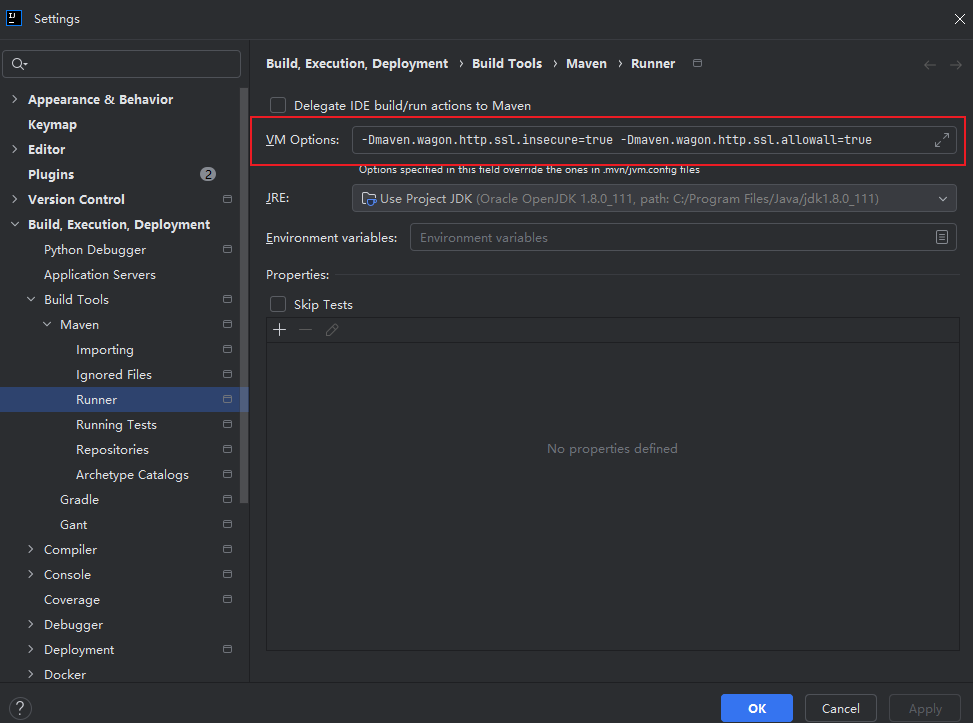Click the Runner breadcrumb

point(653,63)
